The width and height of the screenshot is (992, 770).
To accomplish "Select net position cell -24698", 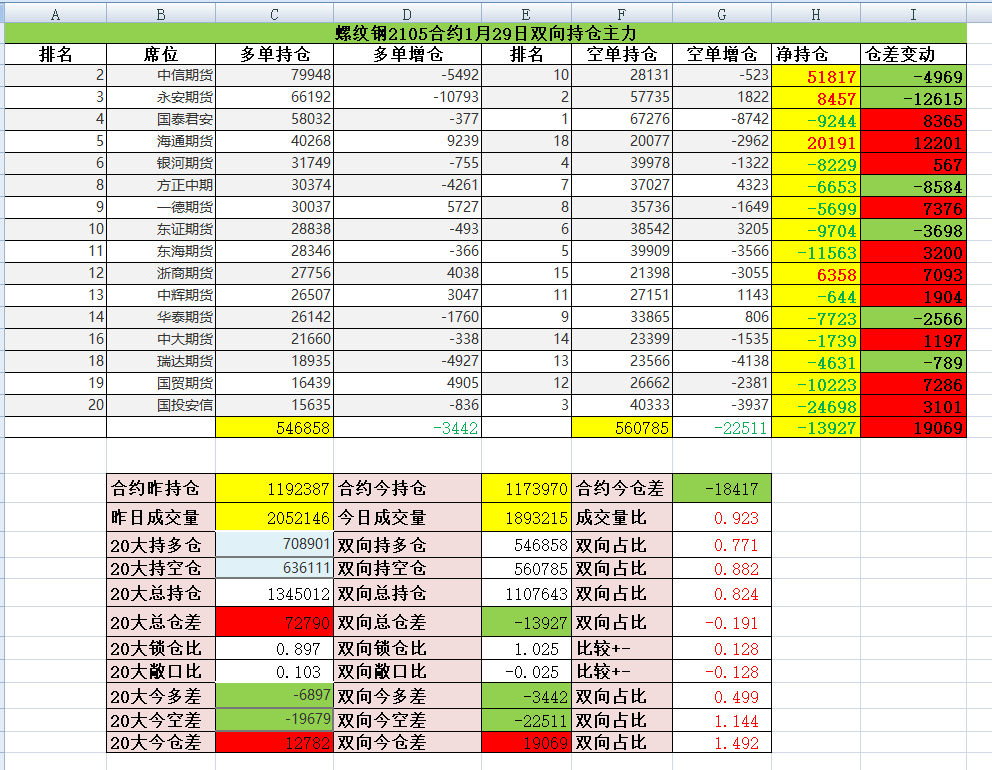I will pos(816,406).
